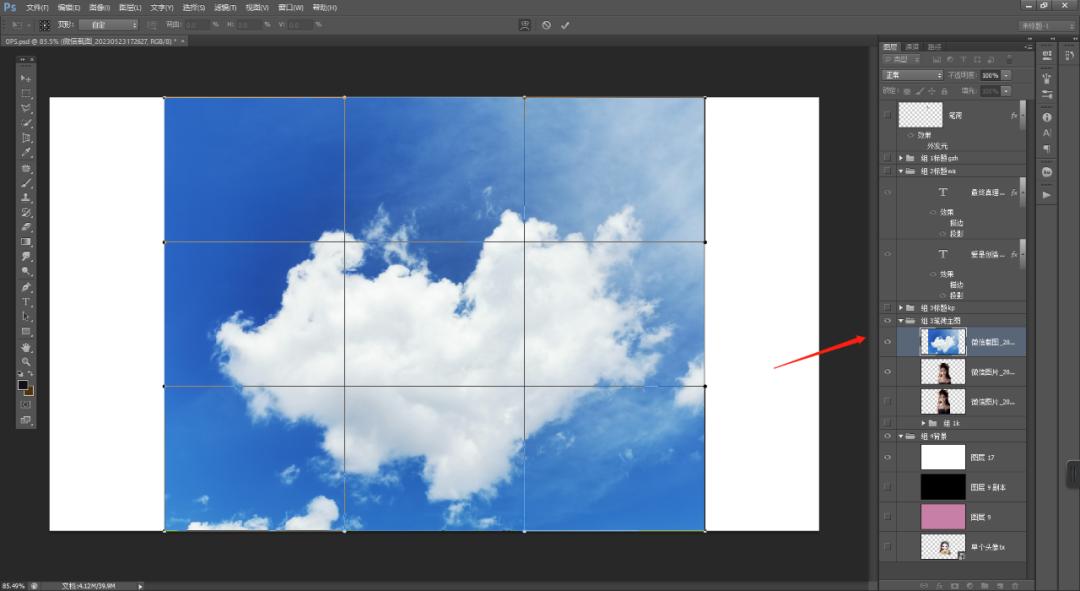Select the Zoom tool

(x=26, y=362)
